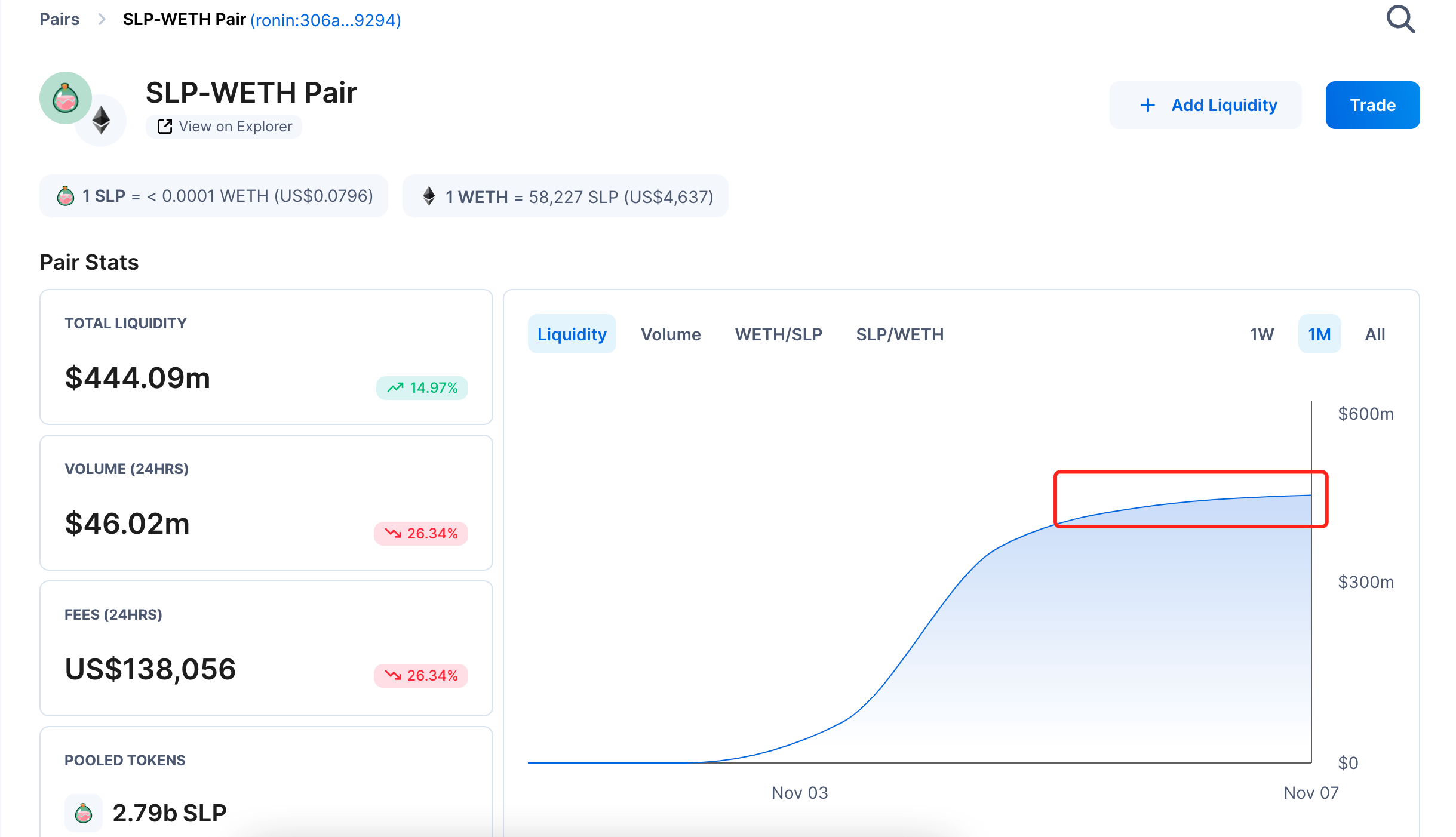Go back to Pairs breadcrumb
The width and height of the screenshot is (1456, 837).
tap(59, 19)
